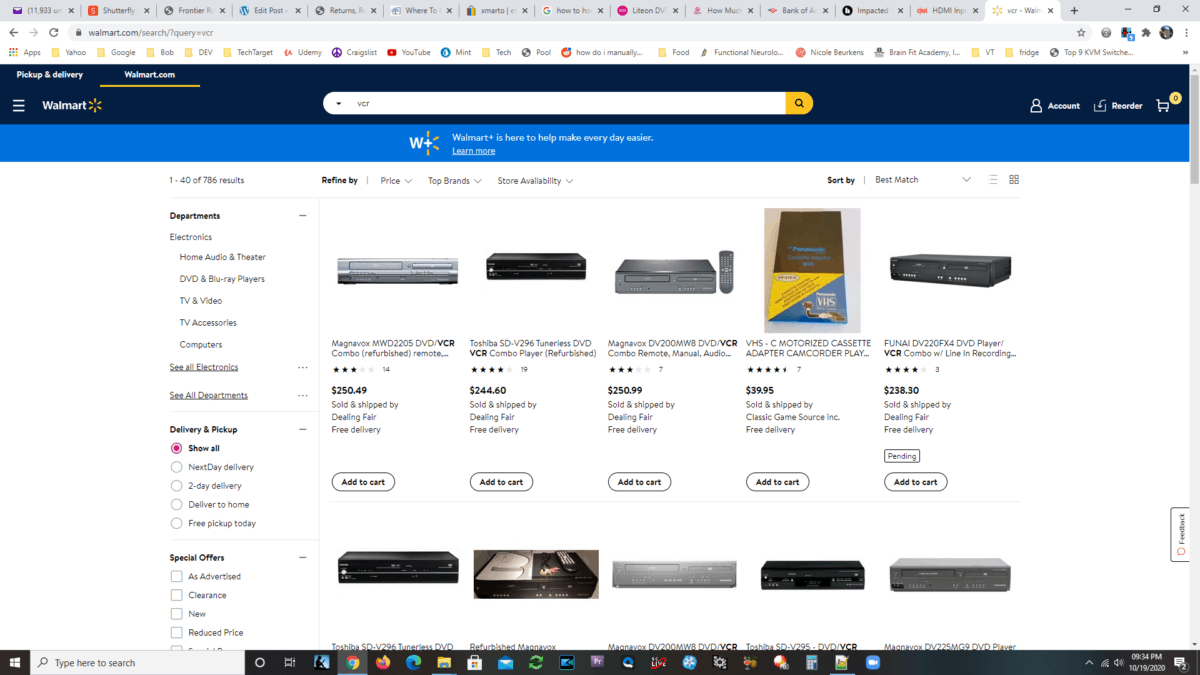The width and height of the screenshot is (1200, 675).
Task: Click more options dots beside See All Departments
Action: pos(303,395)
